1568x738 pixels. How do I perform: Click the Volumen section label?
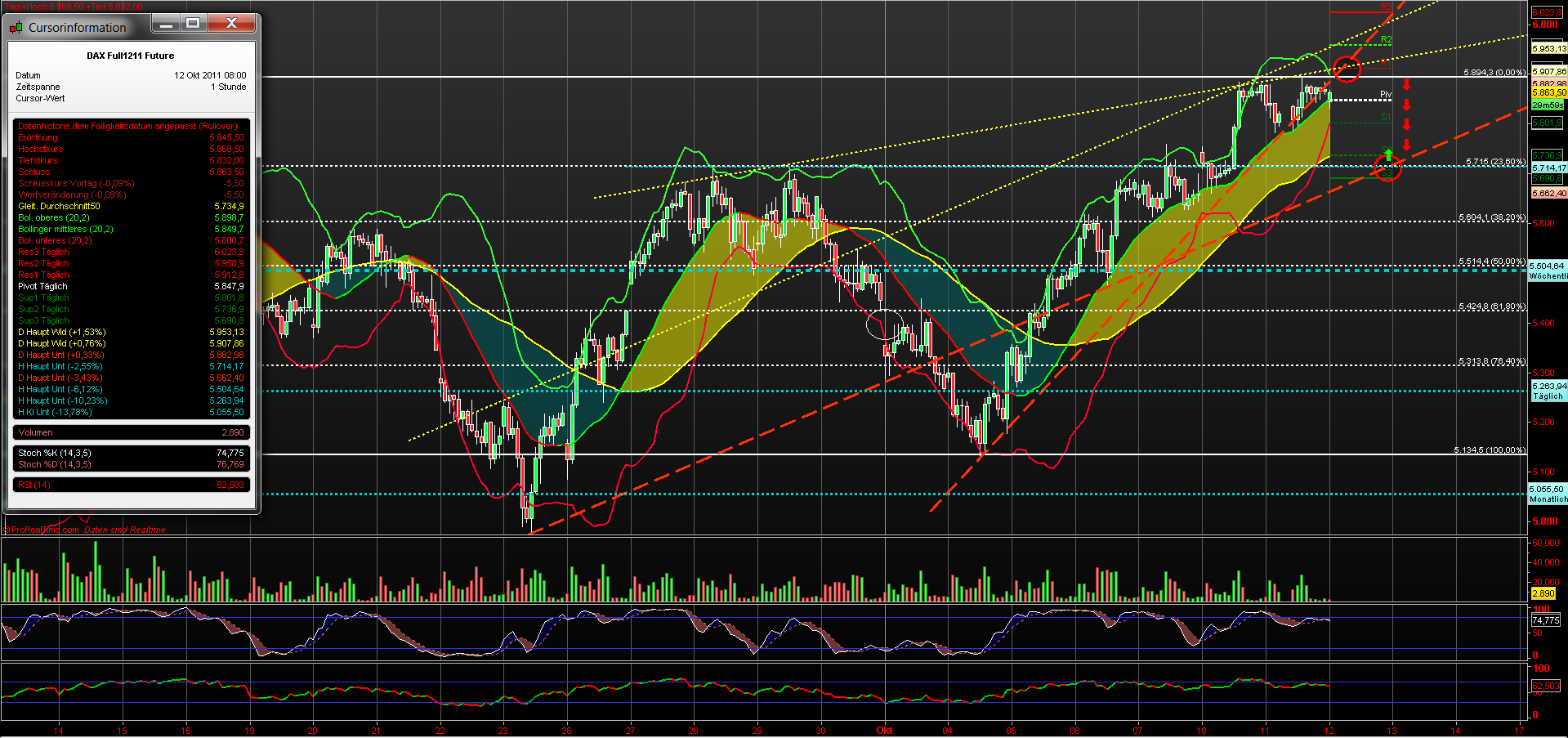coord(35,432)
